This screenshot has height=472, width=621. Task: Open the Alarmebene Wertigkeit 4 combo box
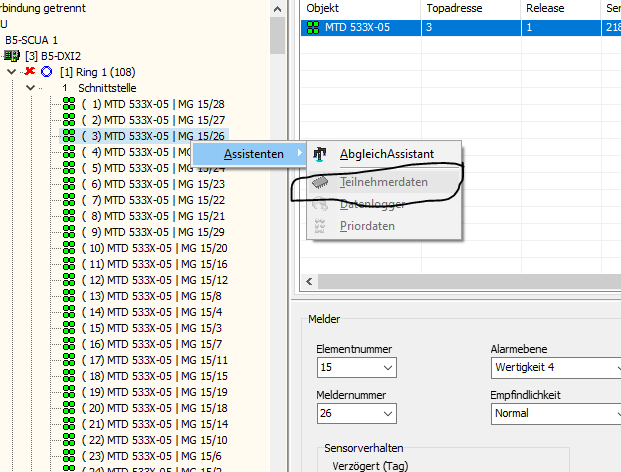pos(556,368)
